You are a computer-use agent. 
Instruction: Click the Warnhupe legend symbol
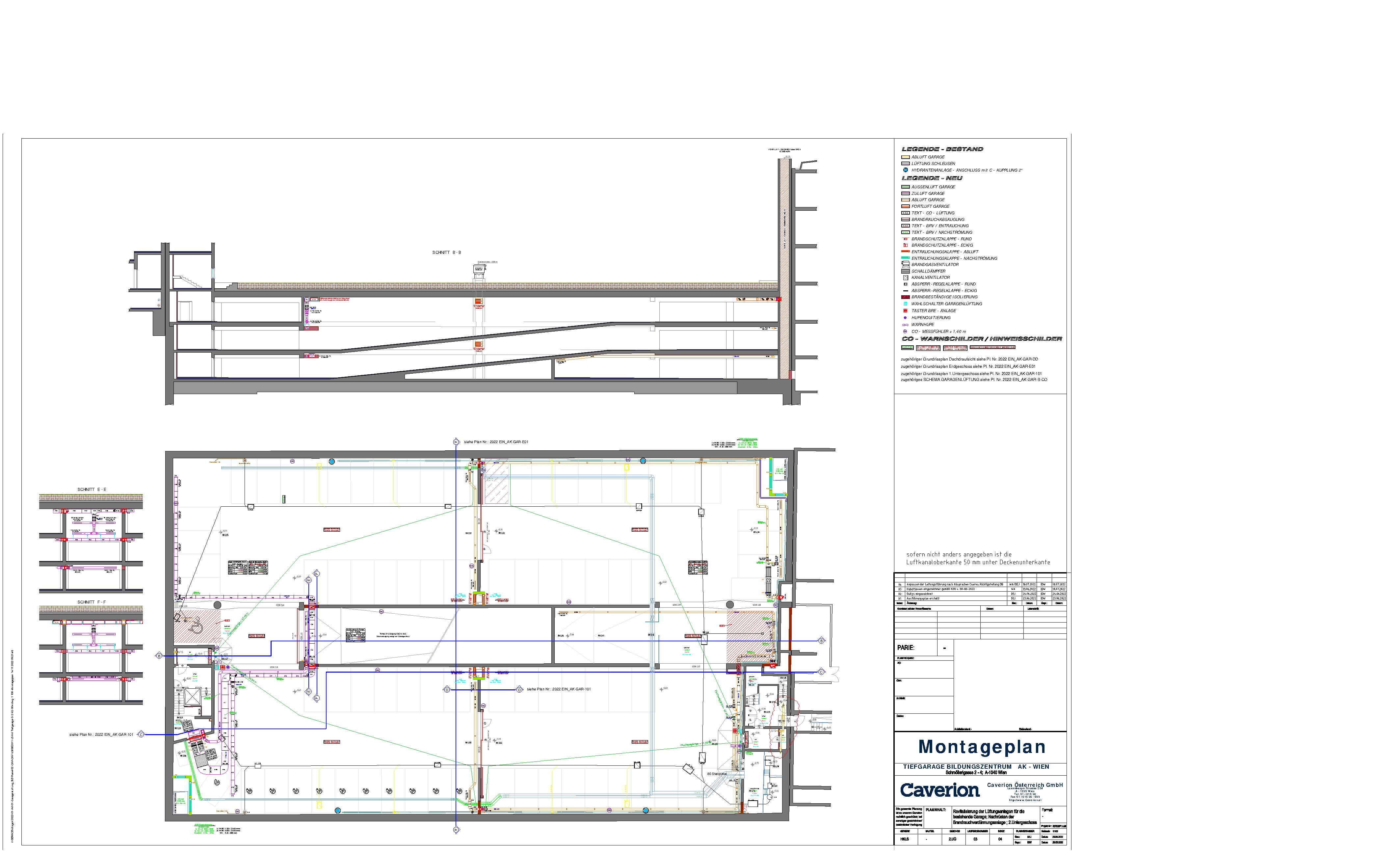click(x=905, y=325)
